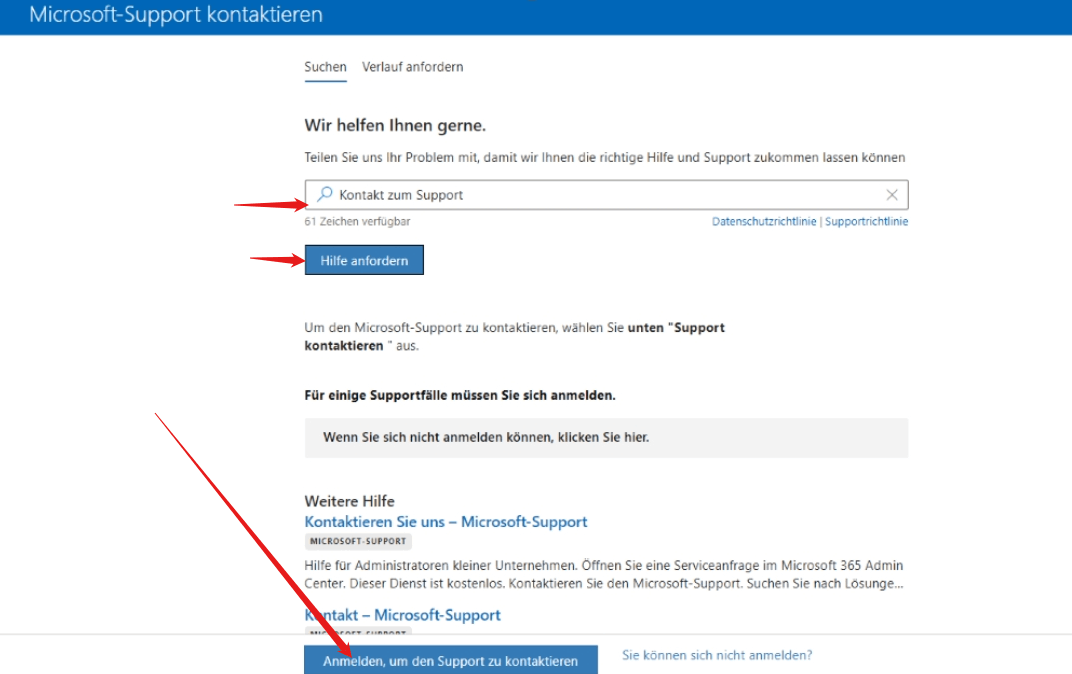Click the 'Microsoft-Support kontaktieren' title
1072x674 pixels.
coord(176,14)
